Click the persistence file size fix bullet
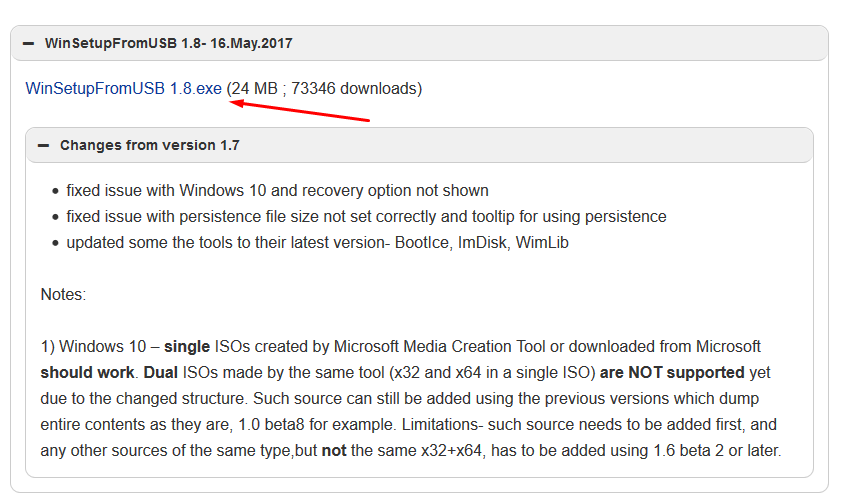This screenshot has width=844, height=503. (x=366, y=216)
